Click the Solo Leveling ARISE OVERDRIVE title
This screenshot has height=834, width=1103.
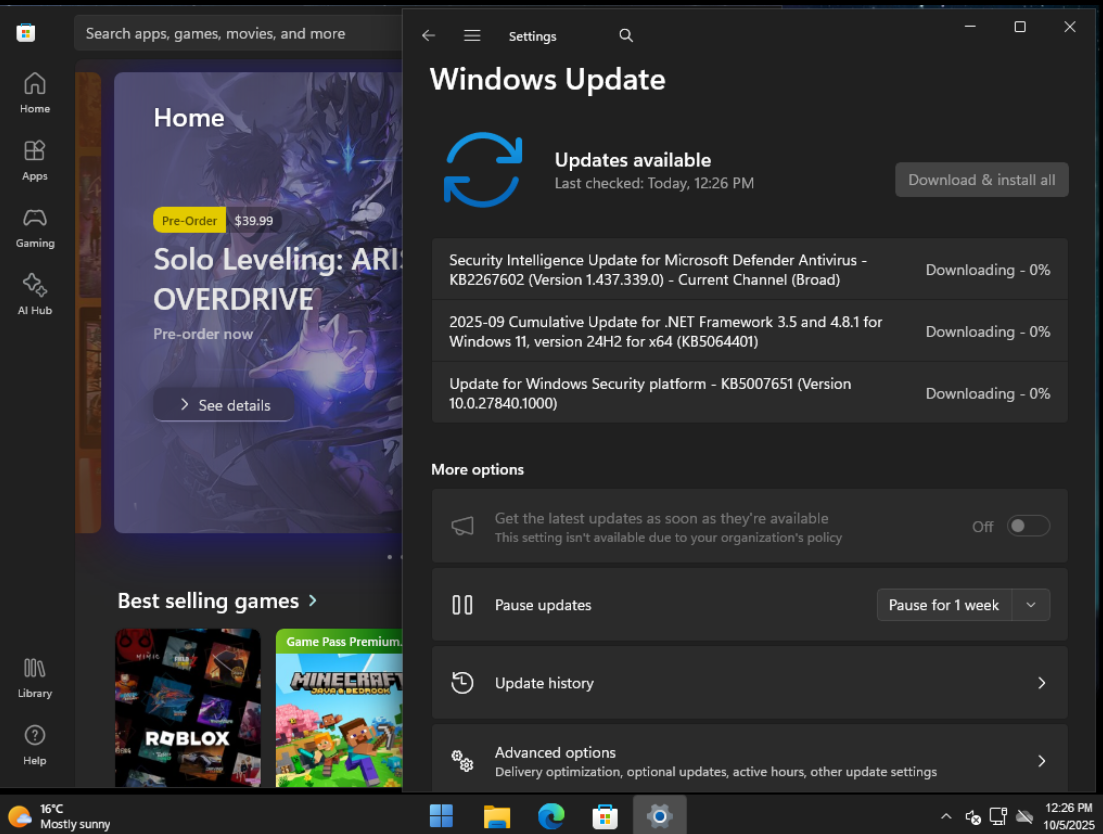pyautogui.click(x=278, y=279)
